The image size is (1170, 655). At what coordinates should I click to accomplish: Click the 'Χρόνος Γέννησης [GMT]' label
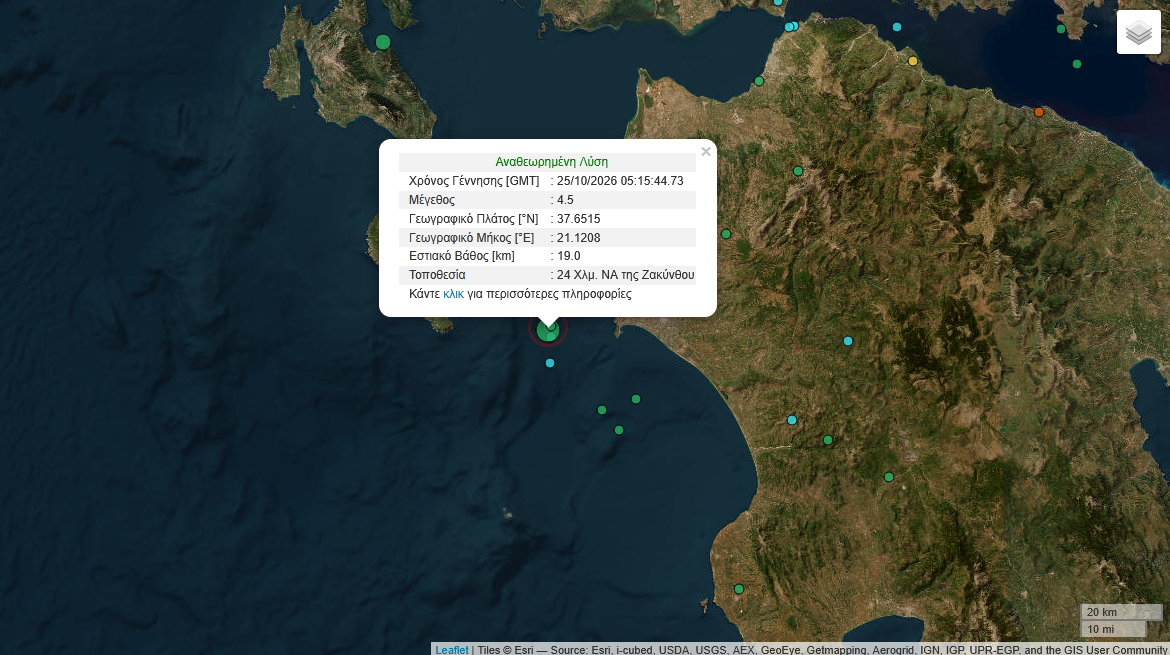tap(474, 181)
